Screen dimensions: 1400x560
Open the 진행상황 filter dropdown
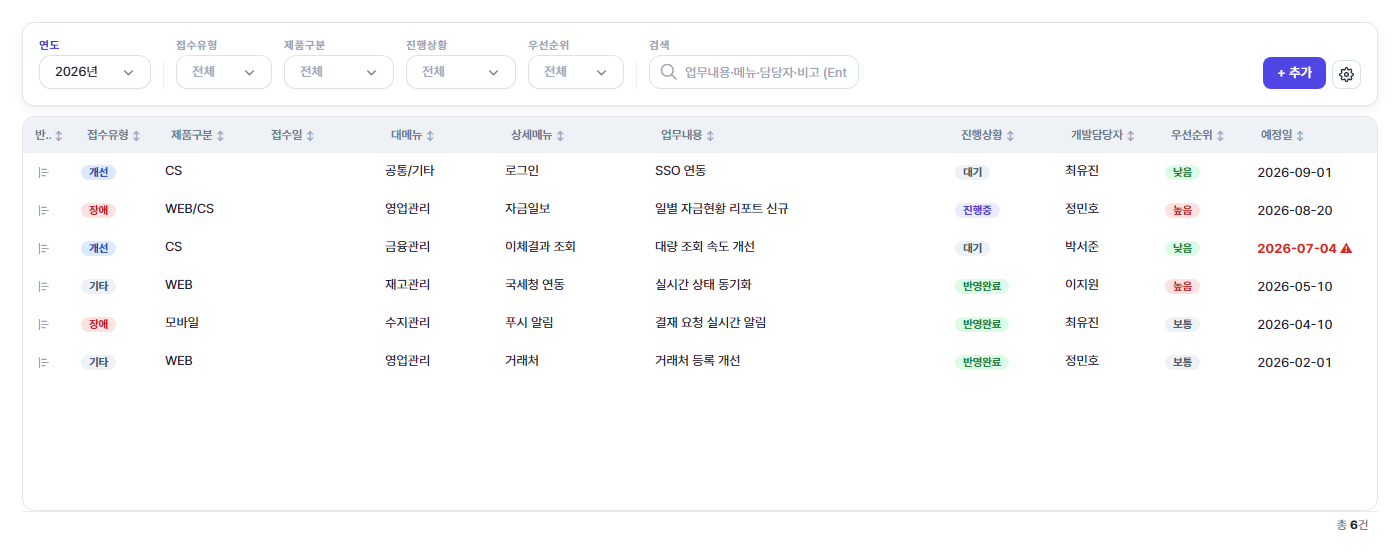point(461,72)
